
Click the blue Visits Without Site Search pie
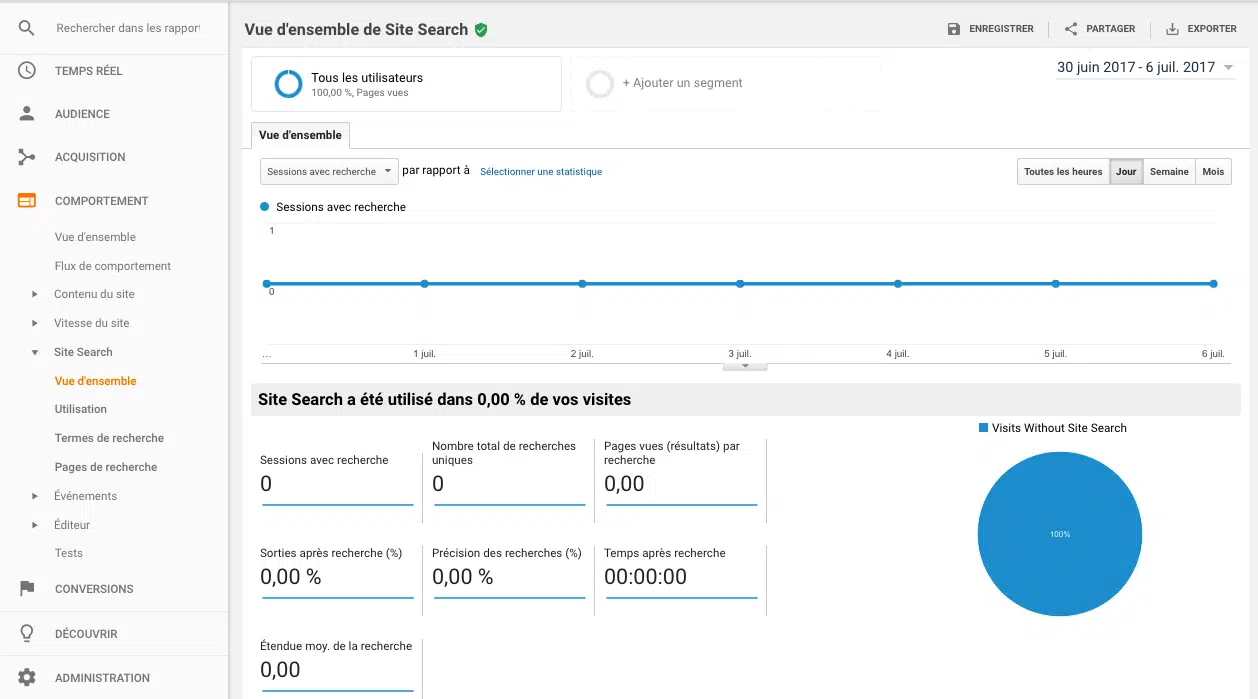(1059, 534)
